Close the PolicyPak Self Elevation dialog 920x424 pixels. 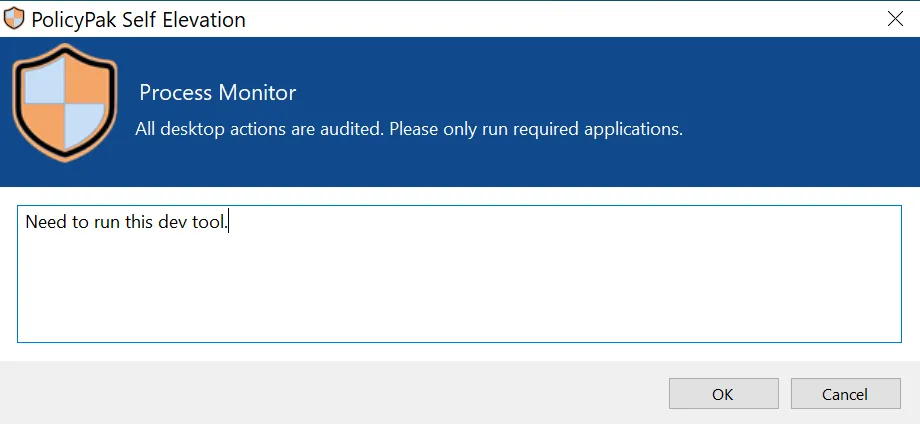point(895,19)
